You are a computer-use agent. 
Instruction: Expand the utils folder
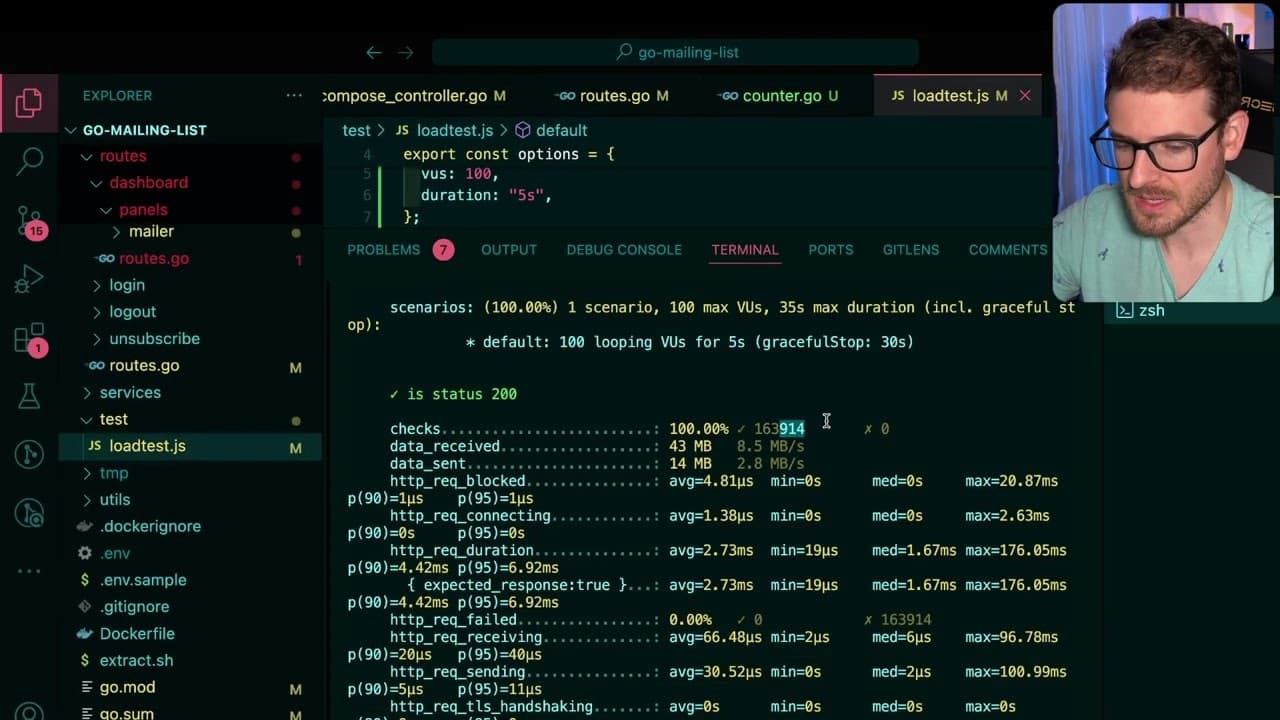point(190,499)
